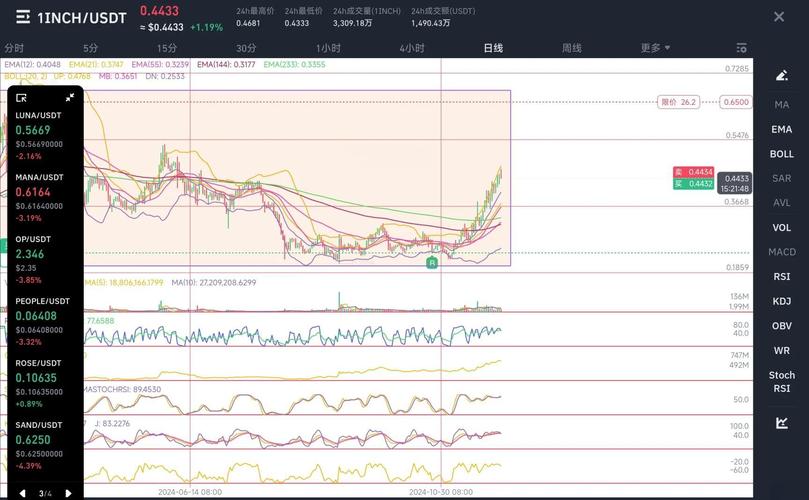The image size is (809, 500).
Task: Go to next watchlist page arrow
Action: (x=68, y=493)
